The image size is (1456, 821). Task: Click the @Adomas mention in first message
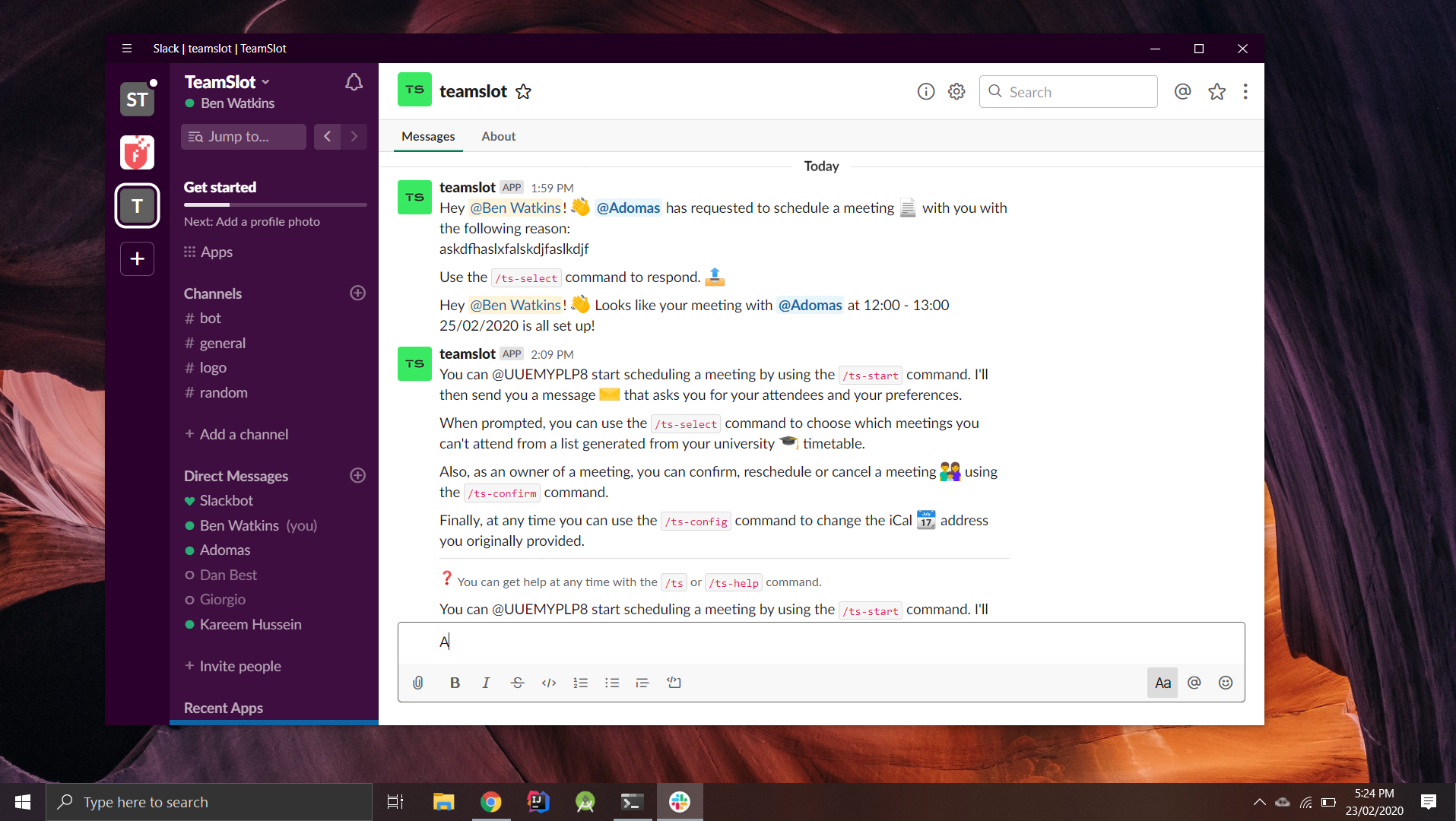628,208
